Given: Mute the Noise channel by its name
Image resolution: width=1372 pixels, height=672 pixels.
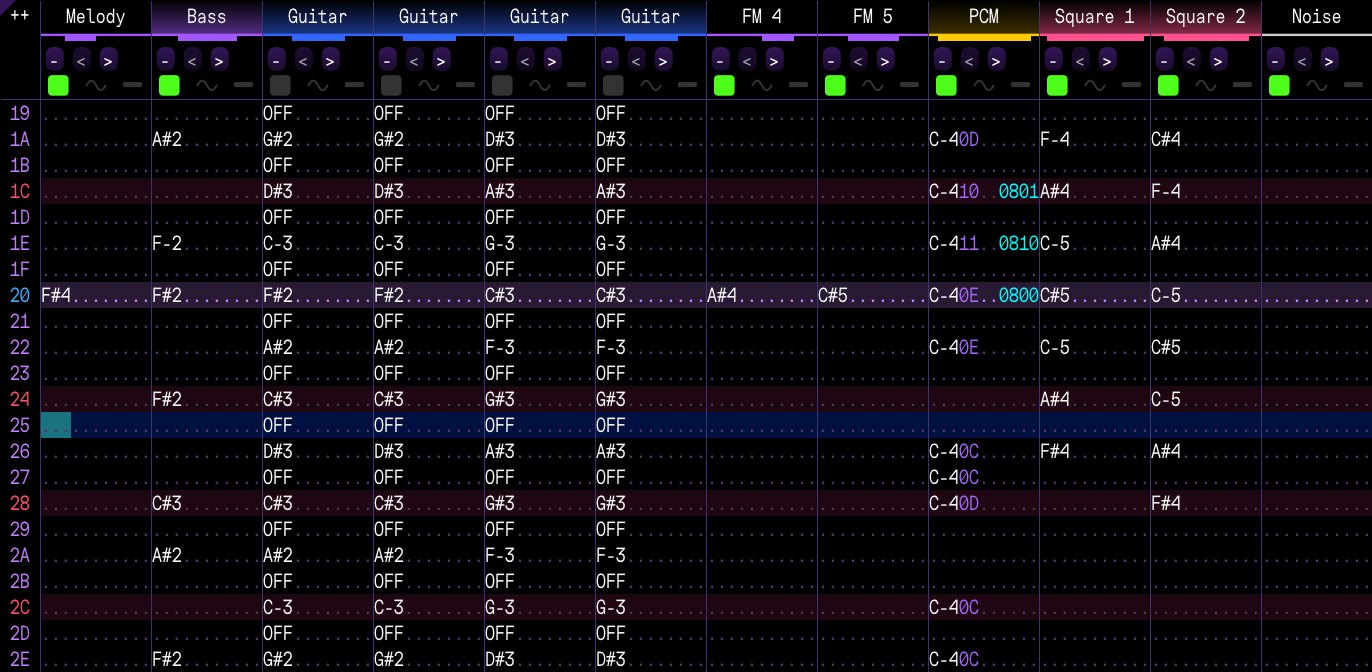Looking at the screenshot, I should click(x=1316, y=17).
